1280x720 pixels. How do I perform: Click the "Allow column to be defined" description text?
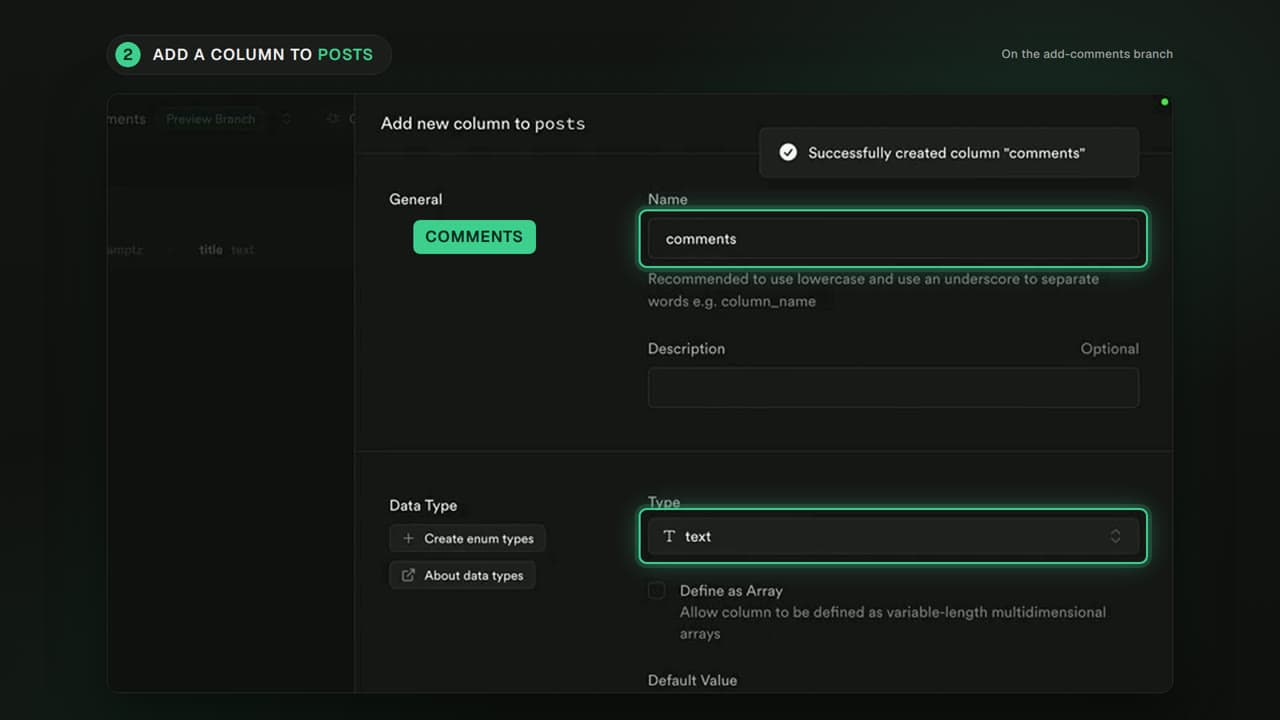click(893, 623)
